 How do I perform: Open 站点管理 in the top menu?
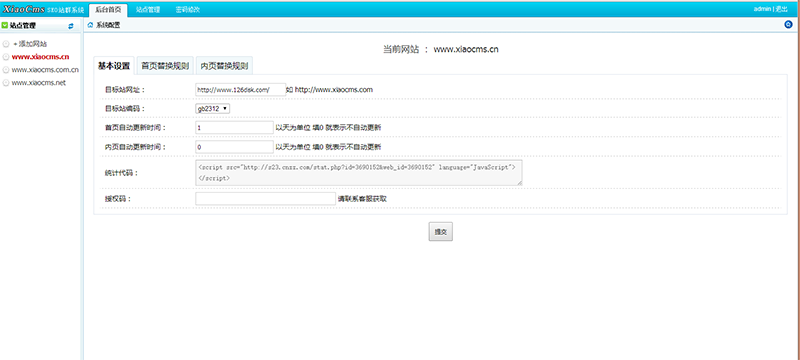(x=148, y=10)
